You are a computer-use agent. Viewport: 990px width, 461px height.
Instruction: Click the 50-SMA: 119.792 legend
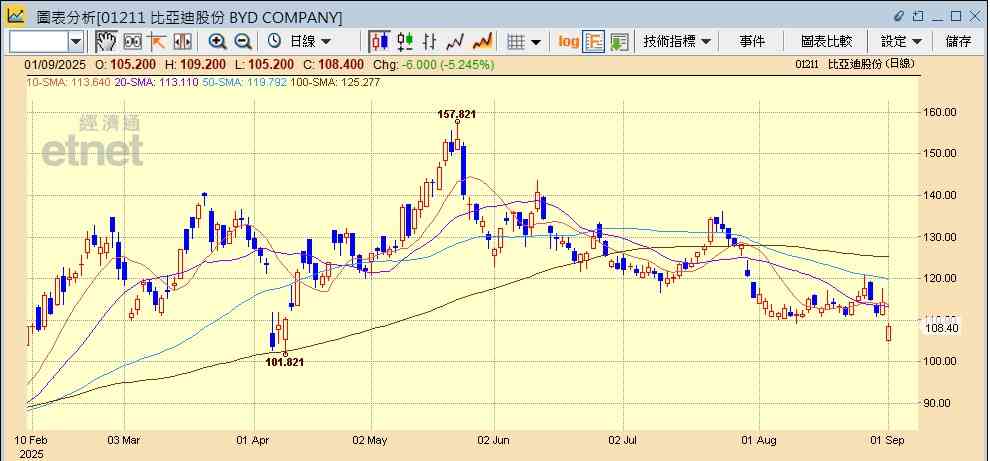245,81
